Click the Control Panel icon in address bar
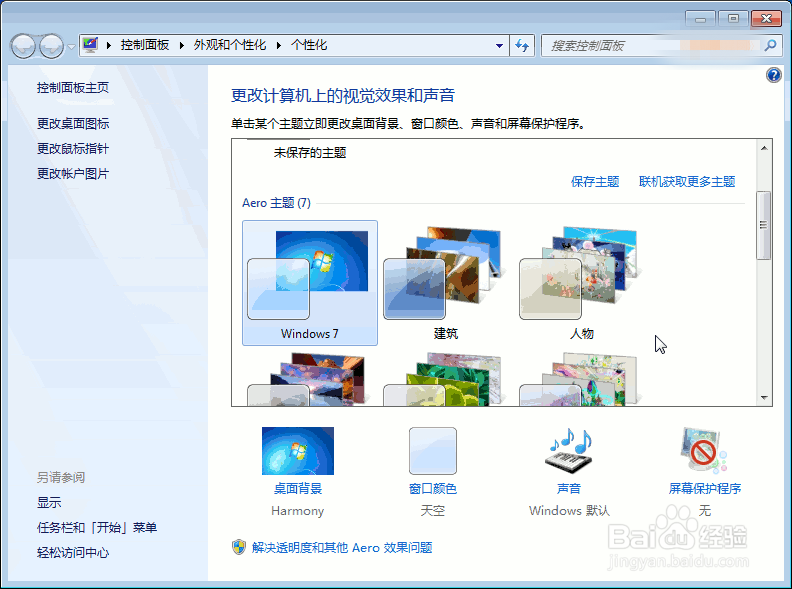The height and width of the screenshot is (589, 792). (x=90, y=45)
